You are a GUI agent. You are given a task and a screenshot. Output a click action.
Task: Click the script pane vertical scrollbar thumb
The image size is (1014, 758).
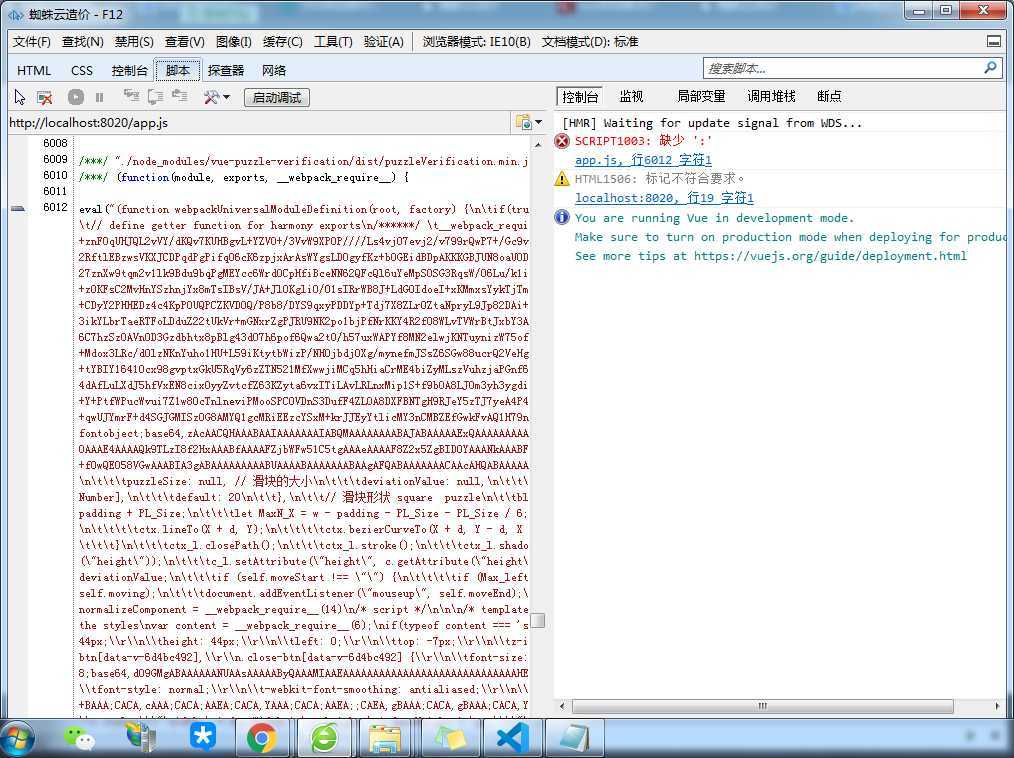(537, 620)
